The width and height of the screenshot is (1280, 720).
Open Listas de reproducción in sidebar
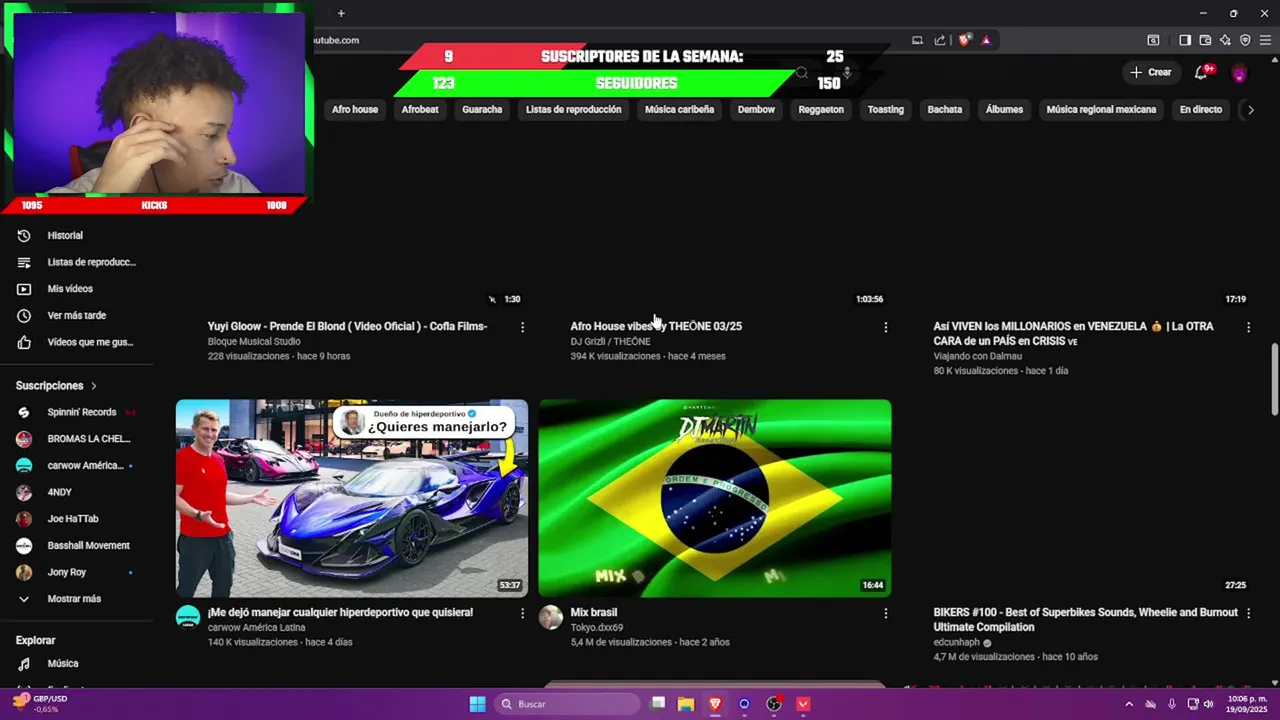[76, 262]
